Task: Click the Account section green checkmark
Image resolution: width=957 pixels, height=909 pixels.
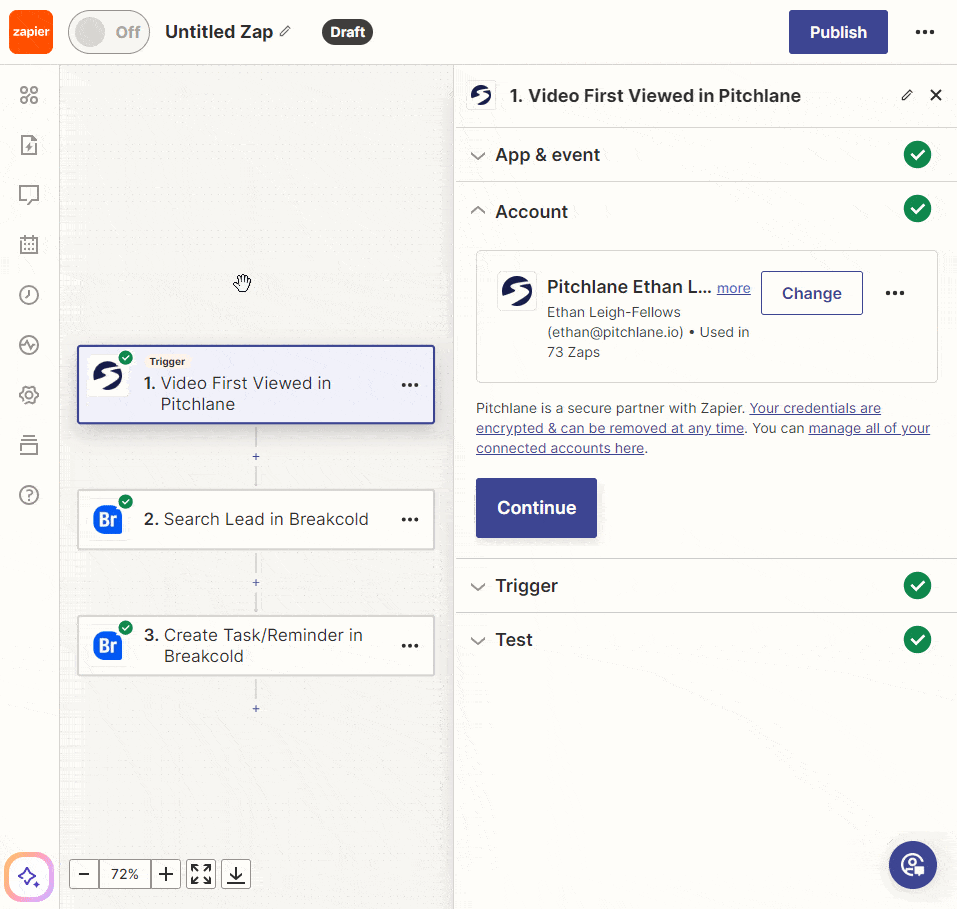Action: [x=917, y=209]
